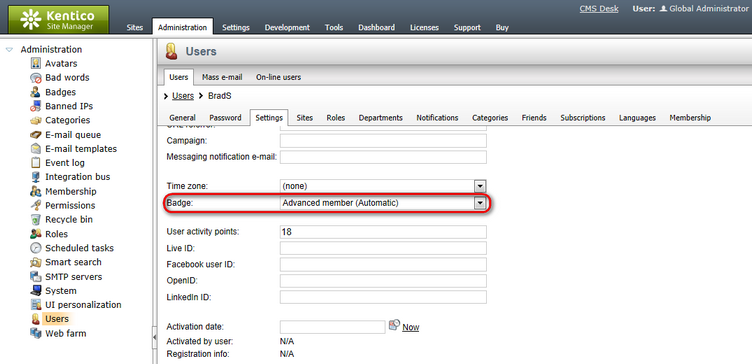Click the Event log icon

click(x=35, y=163)
